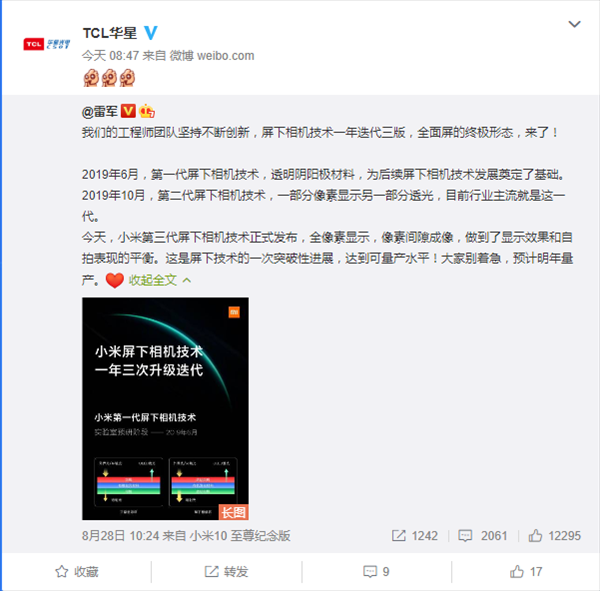
Task: Click the original post repost icon 1242
Action: tap(414, 535)
